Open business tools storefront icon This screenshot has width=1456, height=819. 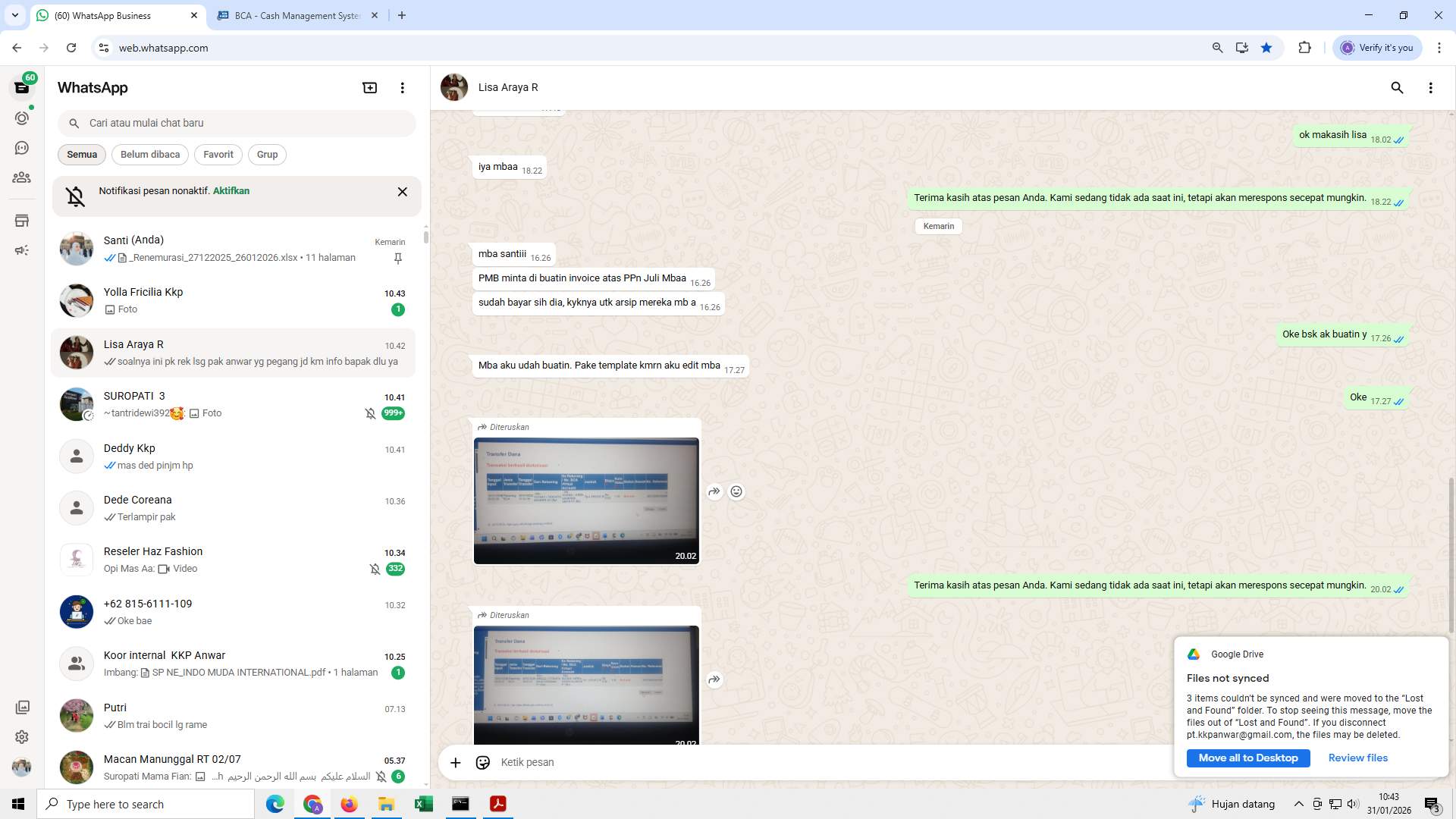[x=22, y=220]
